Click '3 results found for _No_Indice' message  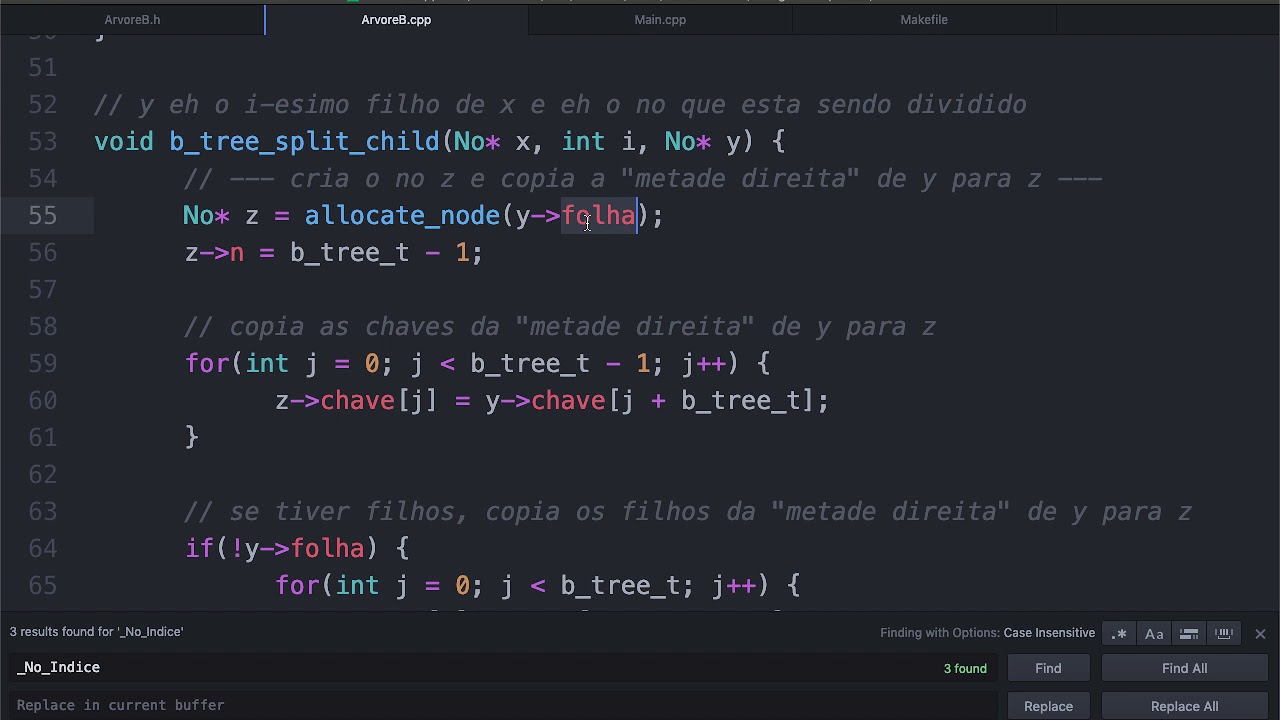(x=97, y=632)
